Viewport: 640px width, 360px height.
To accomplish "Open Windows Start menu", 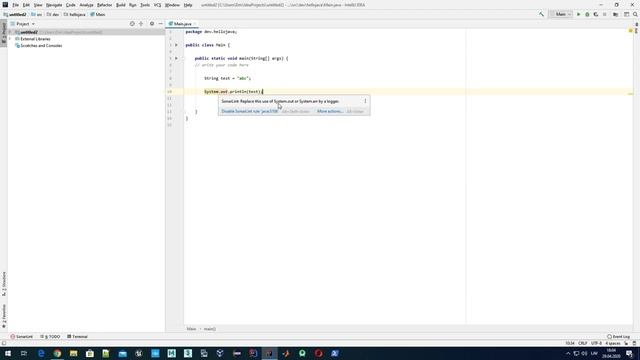I will [x=8, y=353].
